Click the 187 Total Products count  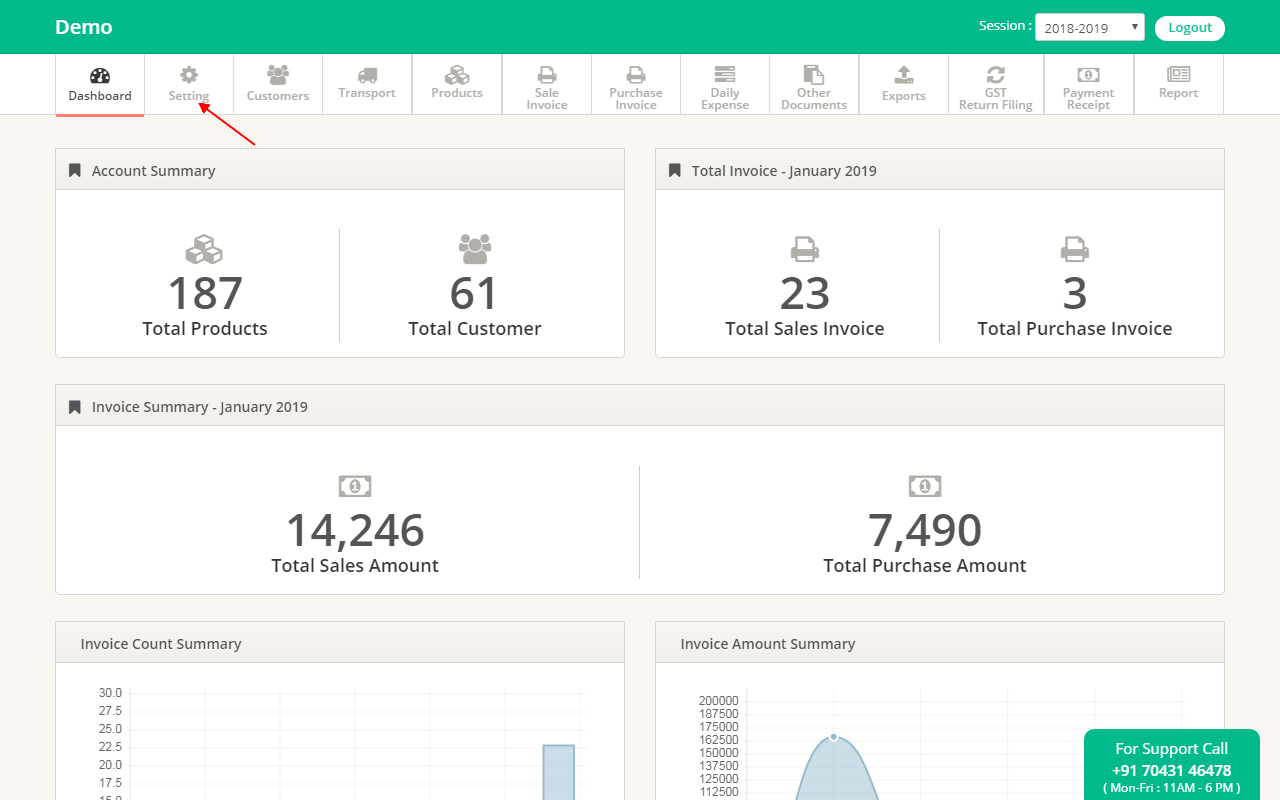pyautogui.click(x=205, y=294)
